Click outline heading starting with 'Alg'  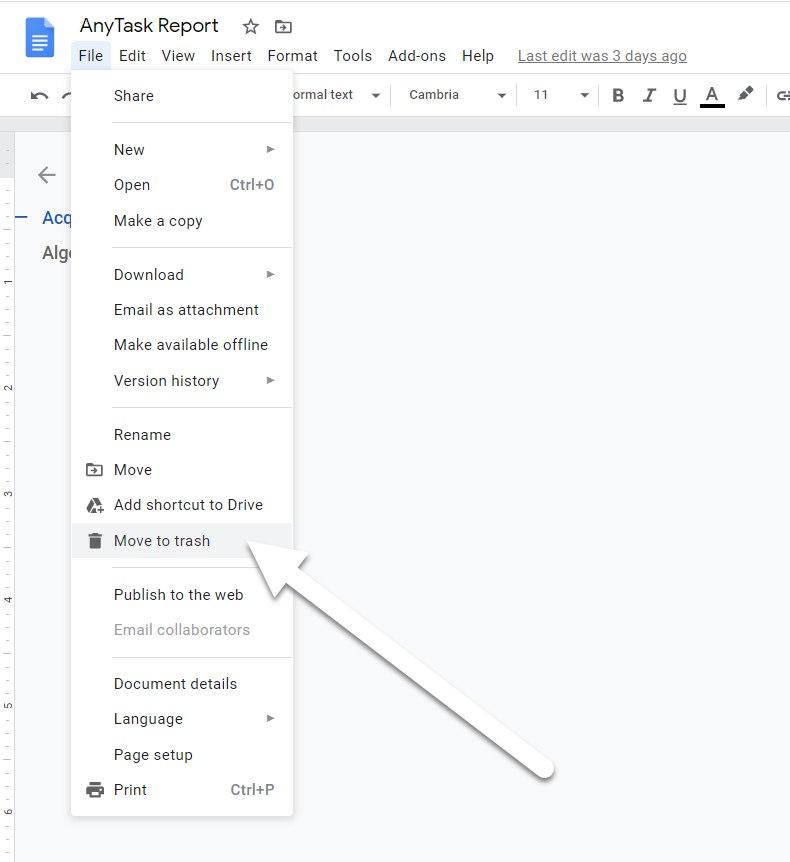(x=57, y=253)
